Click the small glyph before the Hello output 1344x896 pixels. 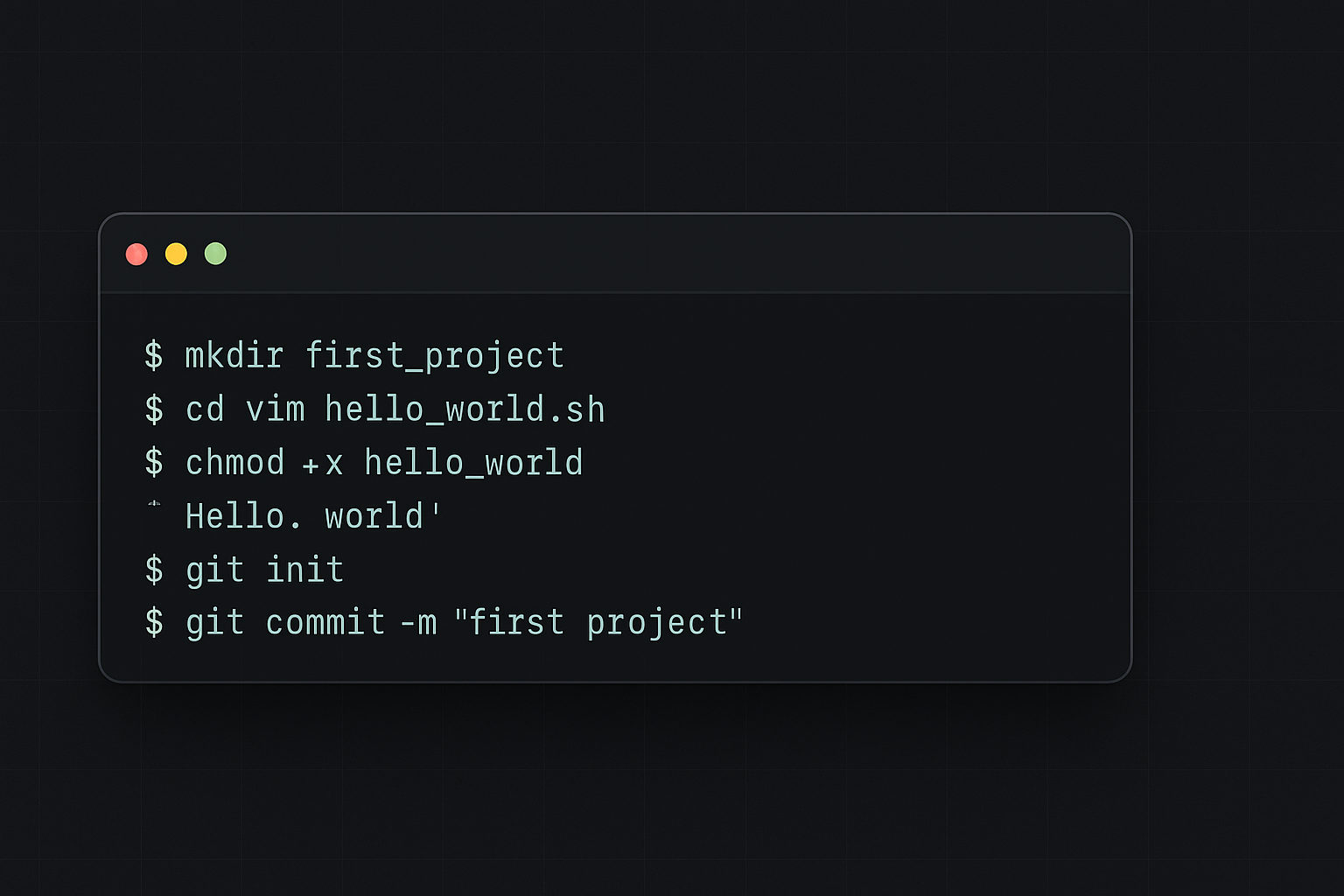tap(154, 504)
